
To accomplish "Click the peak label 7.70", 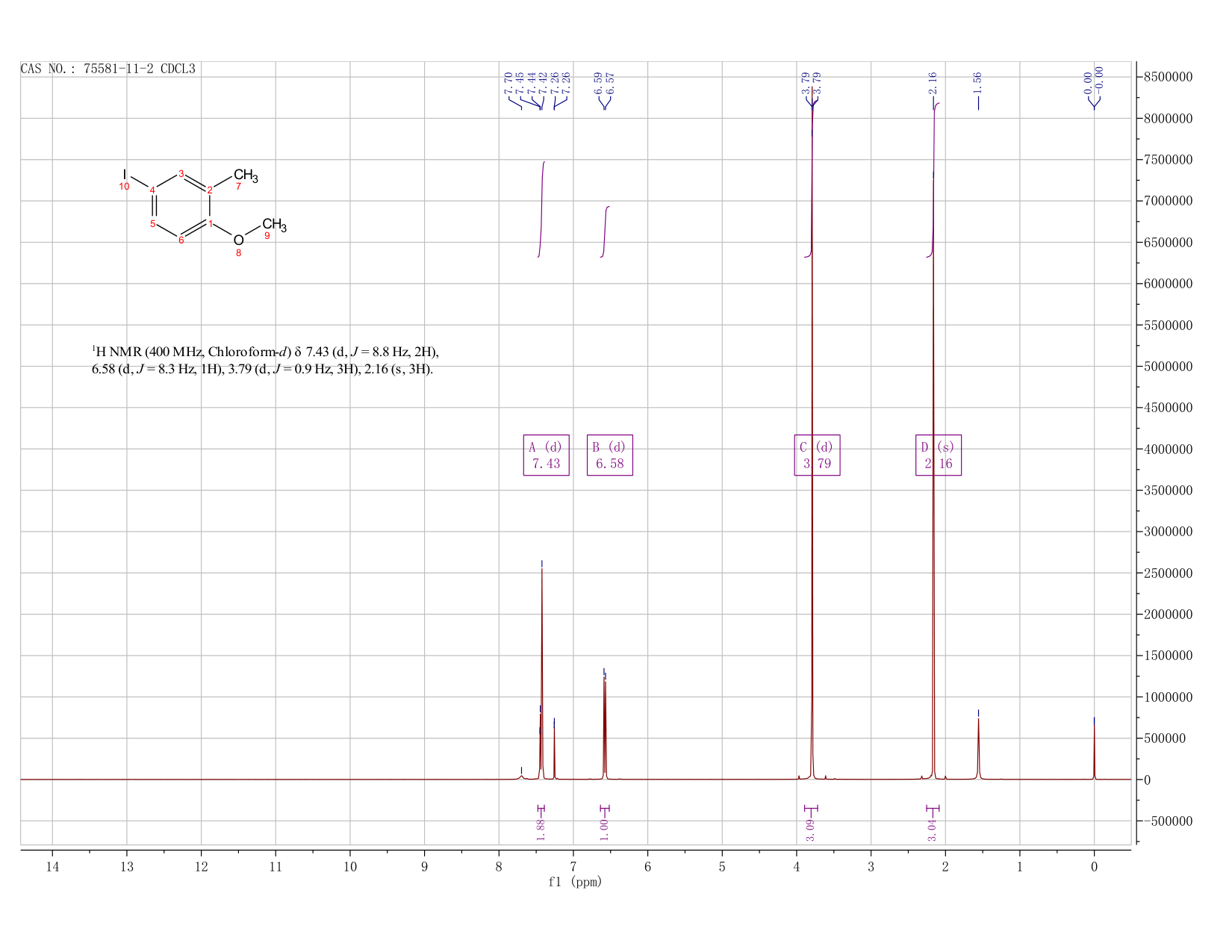I will [x=509, y=81].
